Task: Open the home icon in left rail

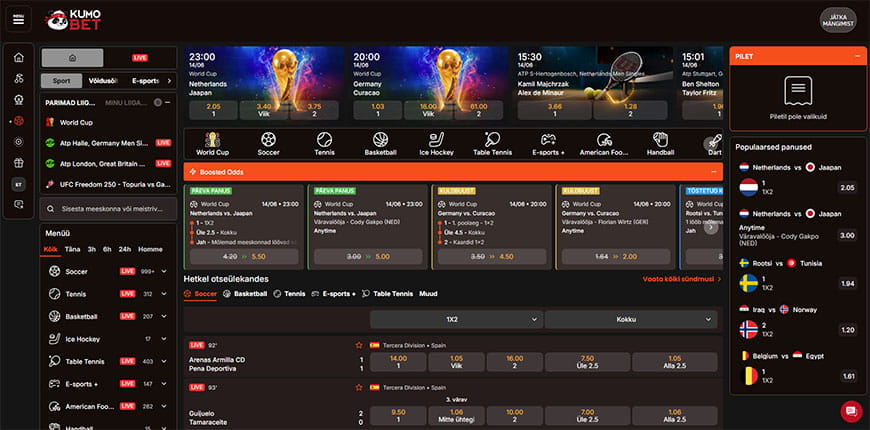Action: coord(19,58)
